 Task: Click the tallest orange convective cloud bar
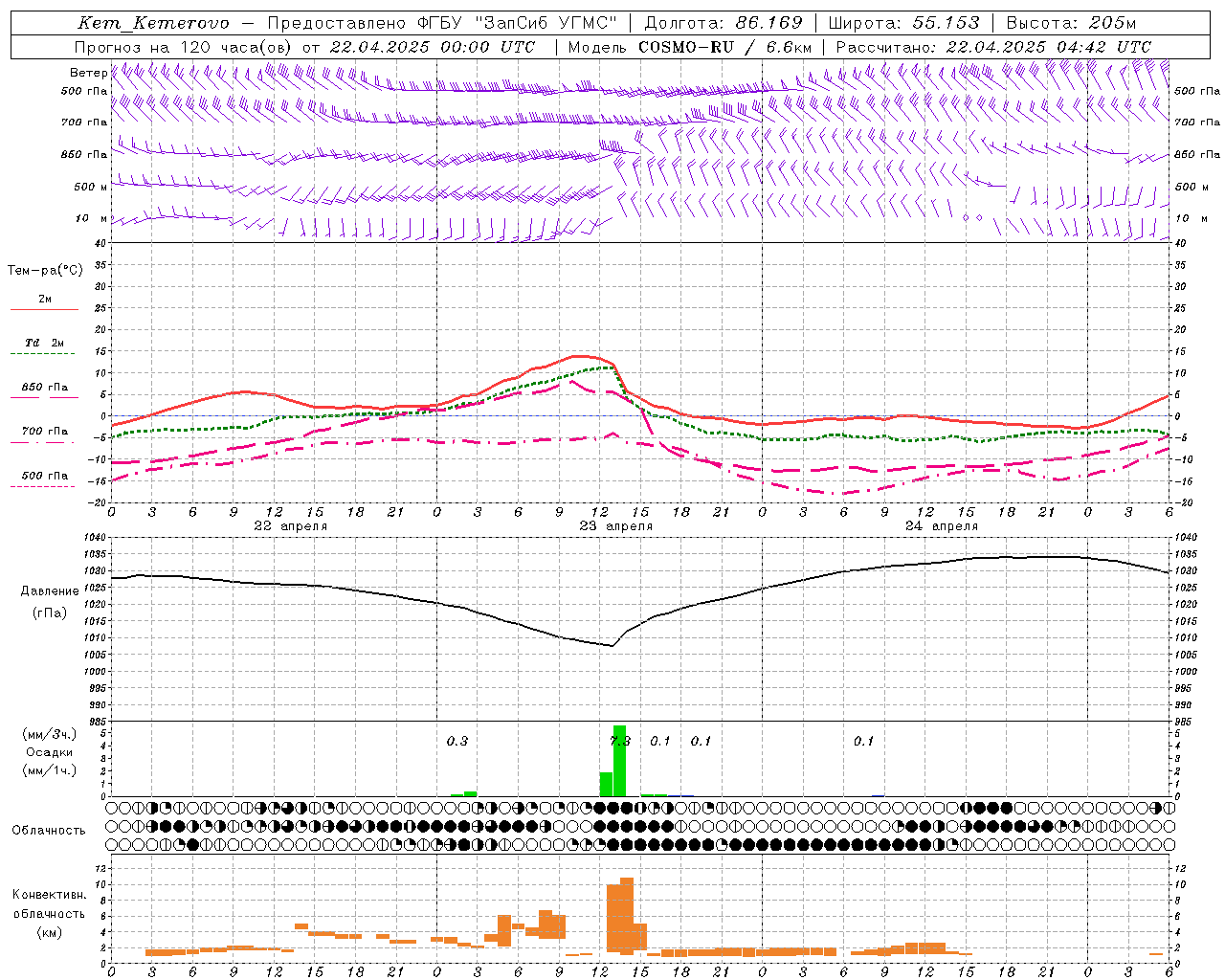pyautogui.click(x=627, y=916)
